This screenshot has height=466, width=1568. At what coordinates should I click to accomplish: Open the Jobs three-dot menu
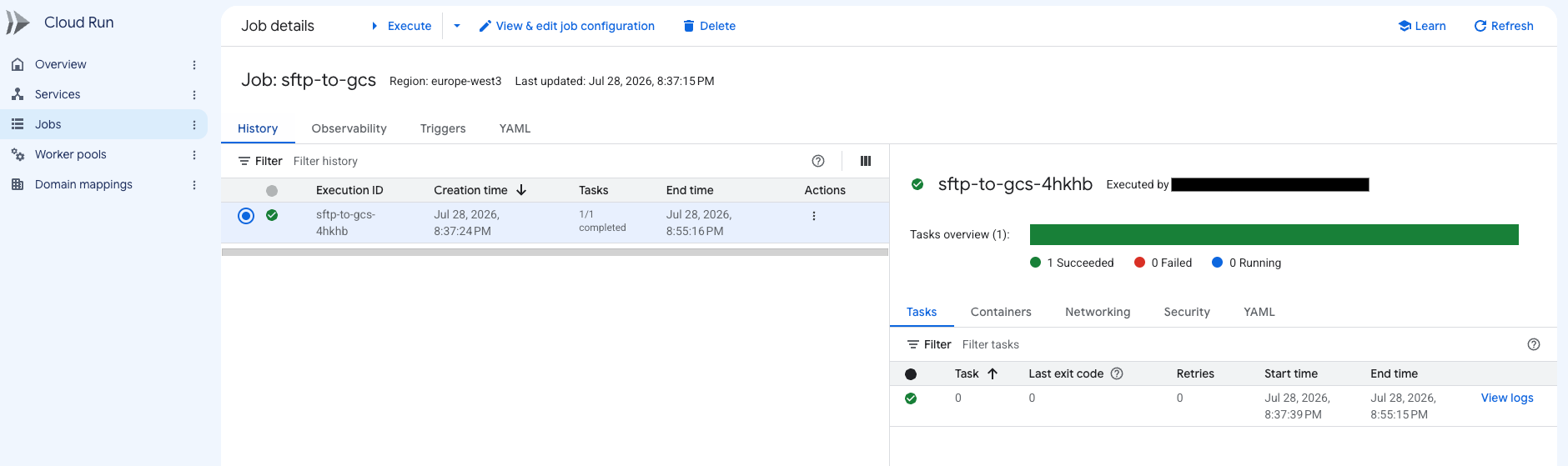click(x=194, y=125)
